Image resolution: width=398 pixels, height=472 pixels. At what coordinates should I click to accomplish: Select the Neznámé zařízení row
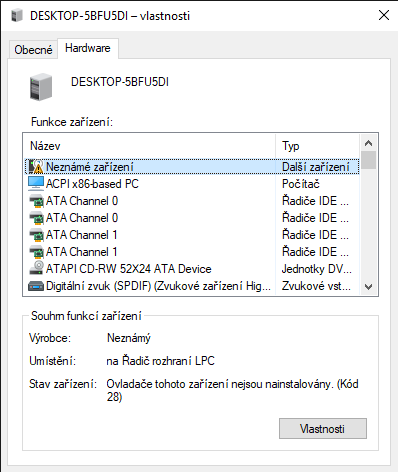192,166
